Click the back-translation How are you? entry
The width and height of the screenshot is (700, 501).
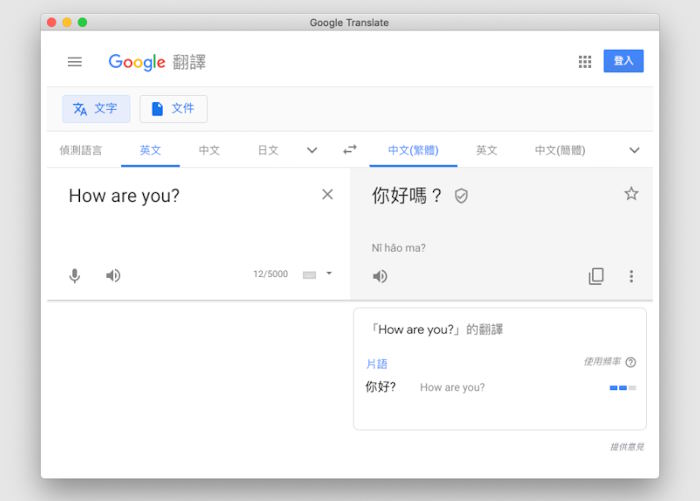[452, 387]
